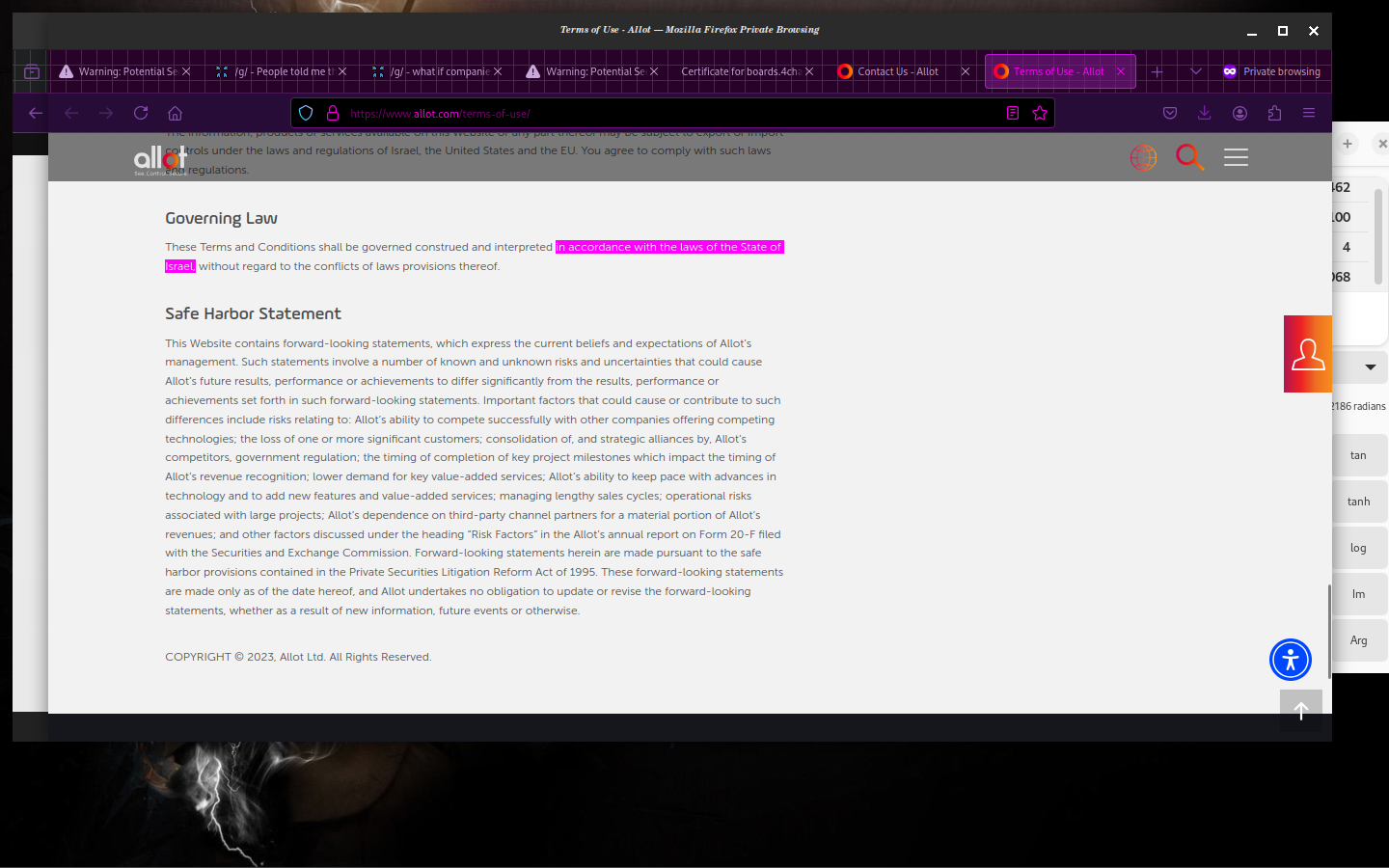The height and width of the screenshot is (868, 1389).
Task: Click the Private browsing indicator
Action: (1271, 71)
